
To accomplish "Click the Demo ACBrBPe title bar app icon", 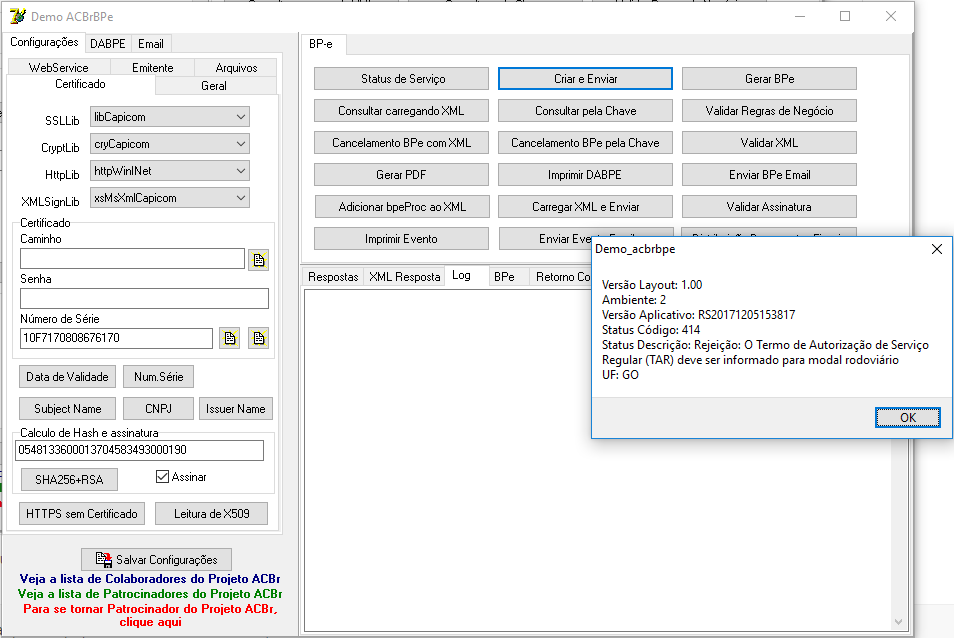I will click(18, 16).
